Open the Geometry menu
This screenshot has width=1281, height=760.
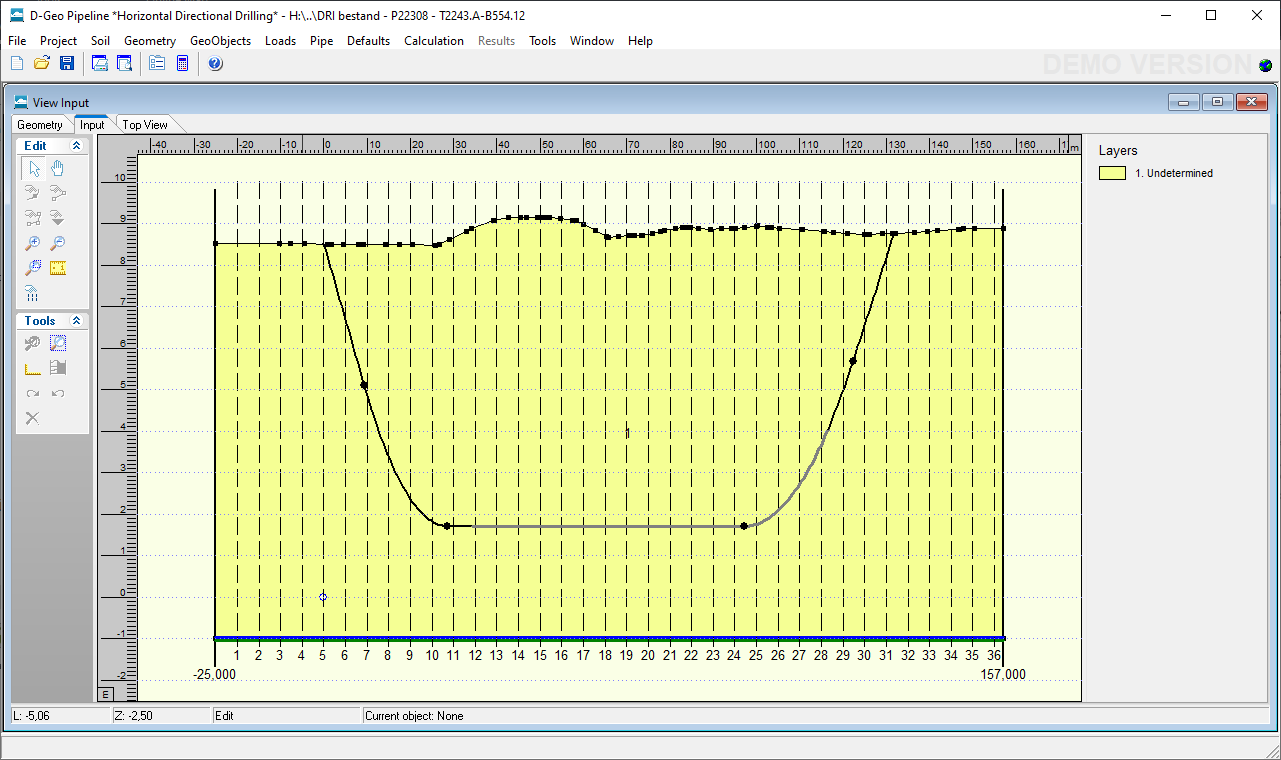(150, 41)
